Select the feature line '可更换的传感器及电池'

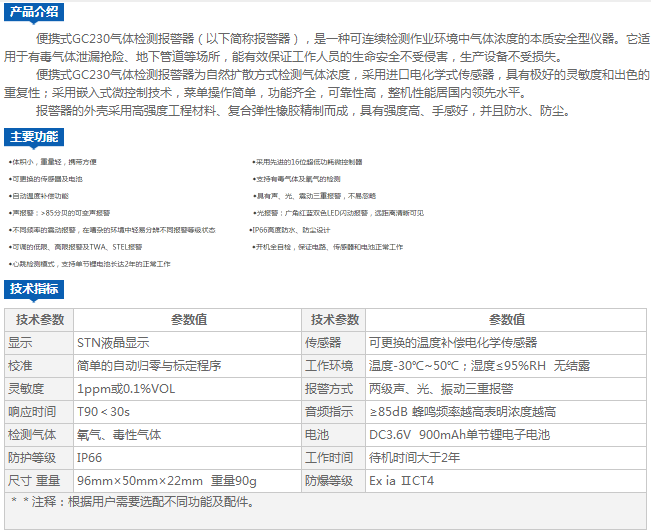click(46, 179)
